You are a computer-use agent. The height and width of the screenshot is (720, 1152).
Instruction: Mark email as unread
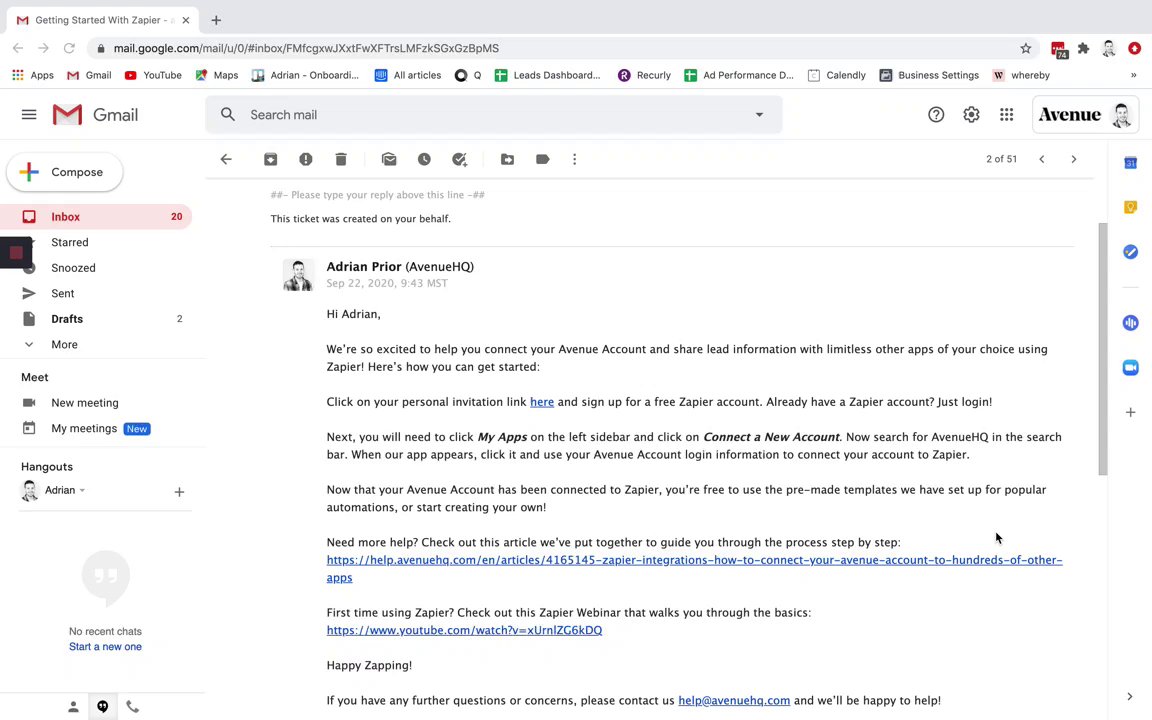pos(389,159)
